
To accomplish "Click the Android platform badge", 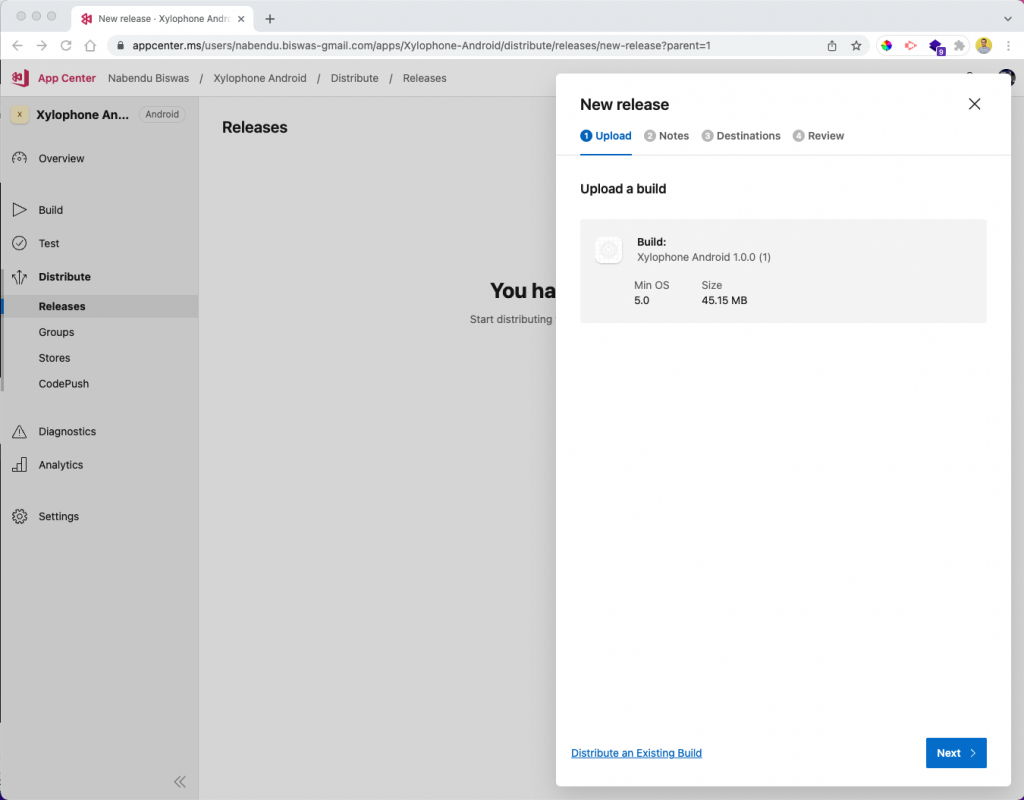I will coord(162,114).
